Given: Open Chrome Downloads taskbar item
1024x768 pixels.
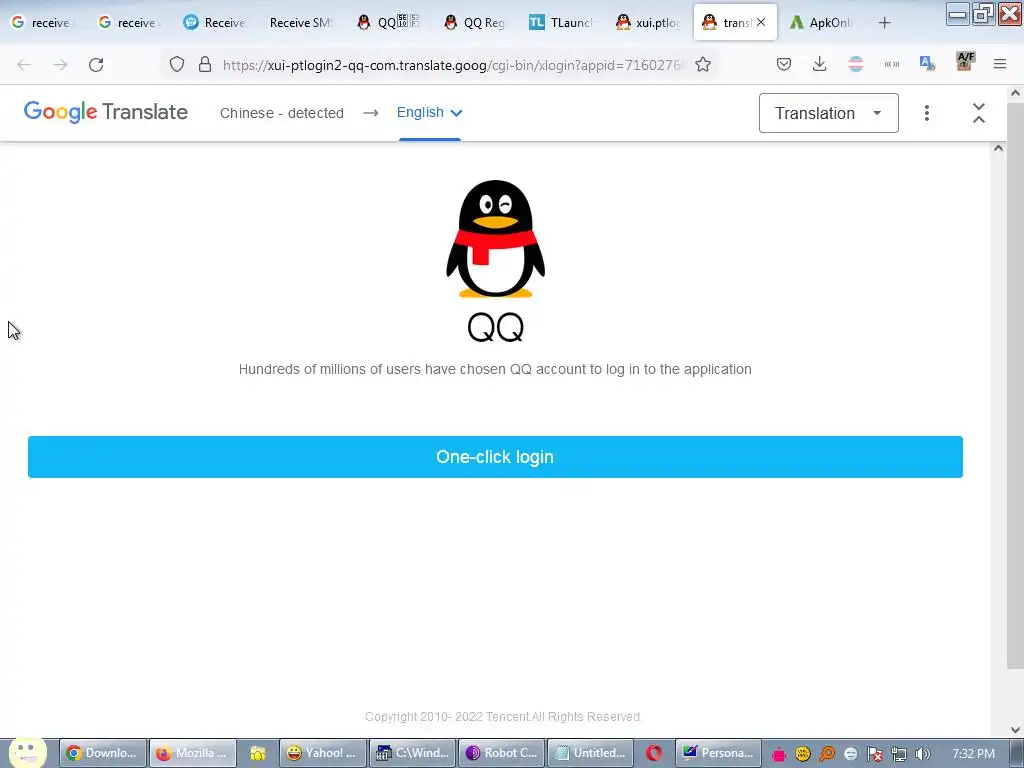Looking at the screenshot, I should 103,753.
